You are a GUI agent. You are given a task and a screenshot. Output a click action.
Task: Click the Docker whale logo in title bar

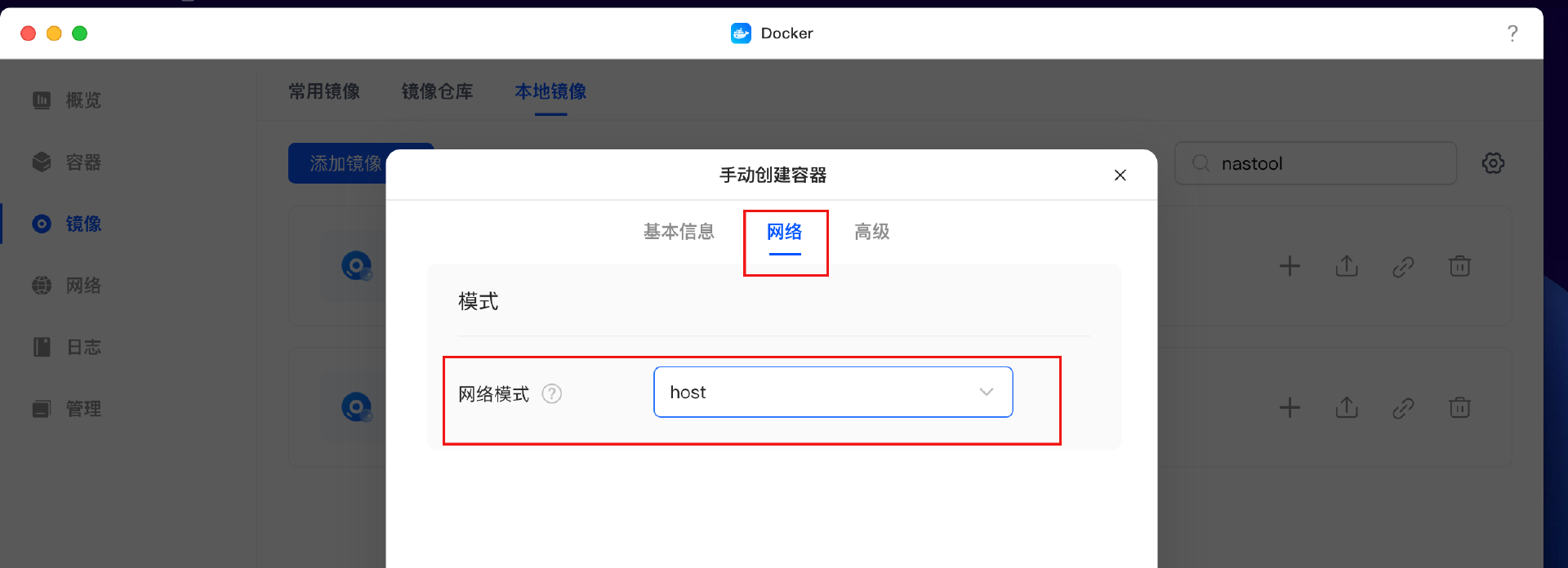coord(741,33)
